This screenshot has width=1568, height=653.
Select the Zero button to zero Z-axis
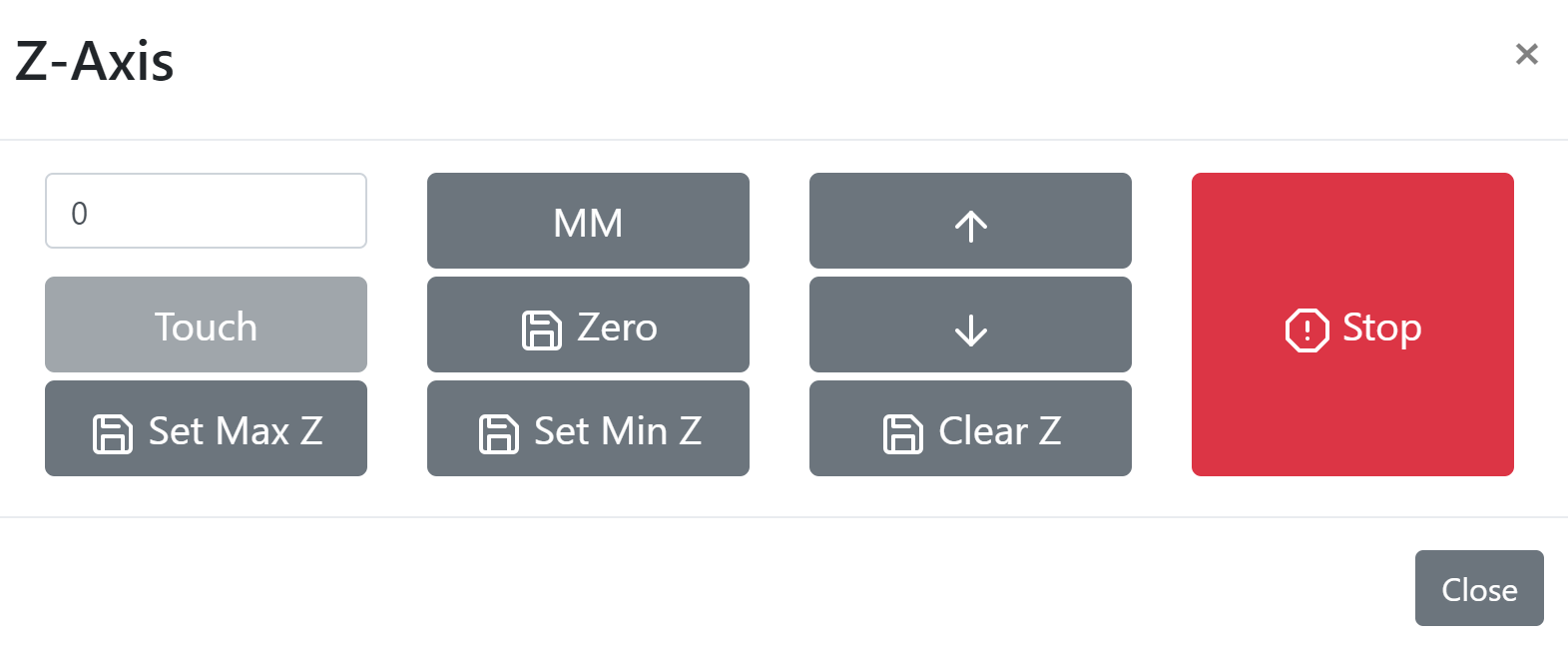click(x=588, y=326)
